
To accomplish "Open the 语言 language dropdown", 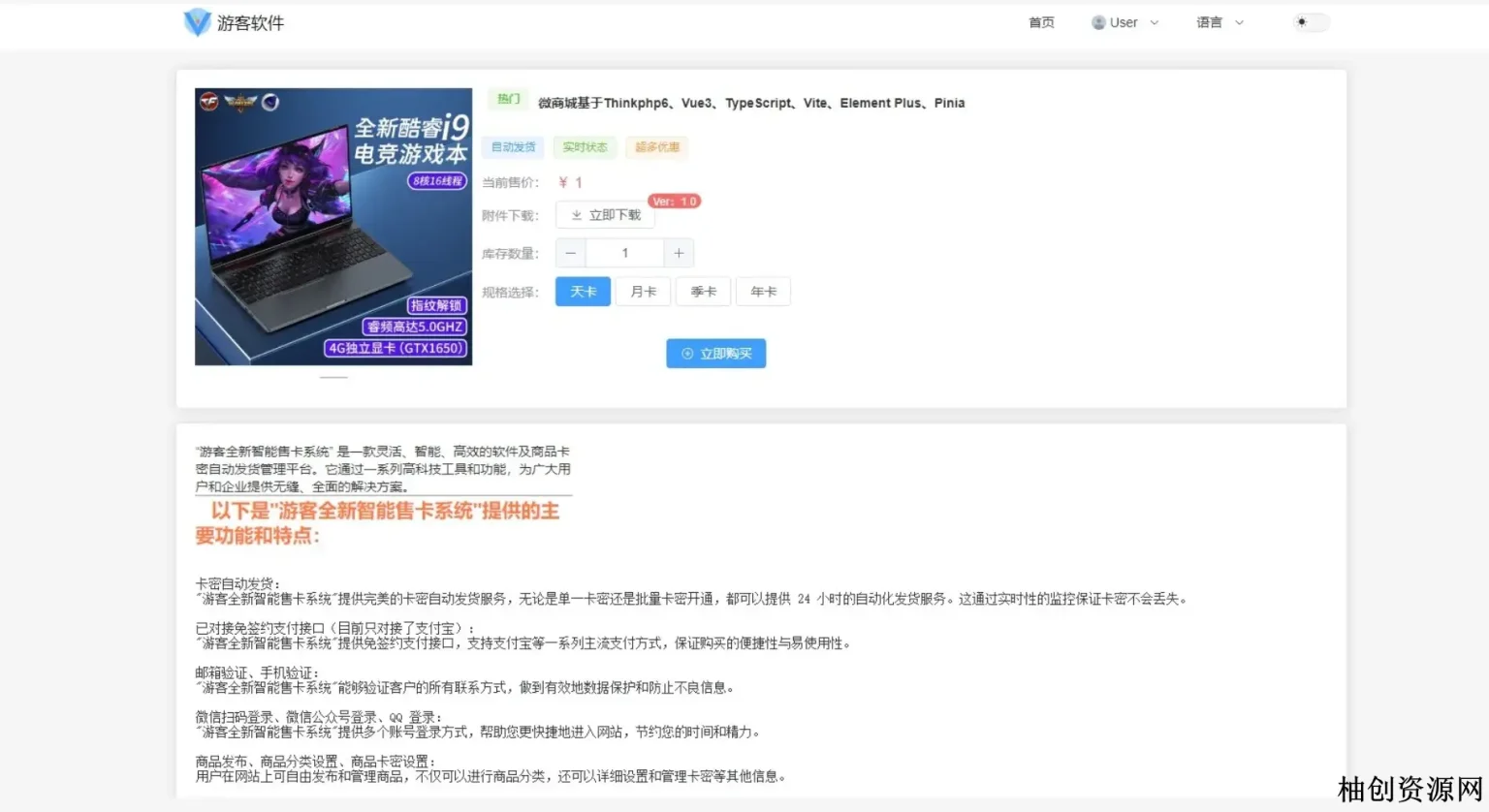I will point(1219,22).
